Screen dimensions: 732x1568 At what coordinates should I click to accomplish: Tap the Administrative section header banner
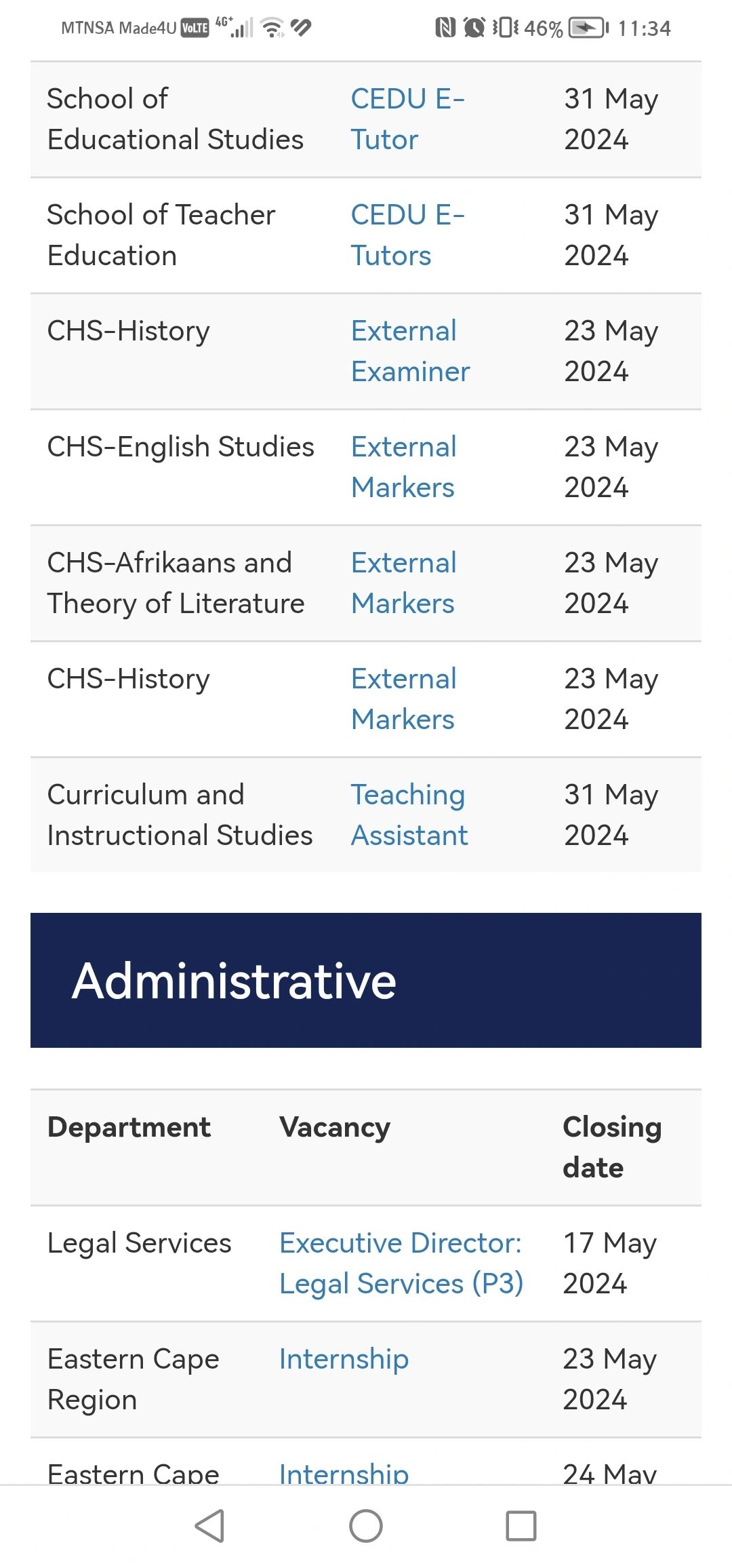[x=366, y=980]
